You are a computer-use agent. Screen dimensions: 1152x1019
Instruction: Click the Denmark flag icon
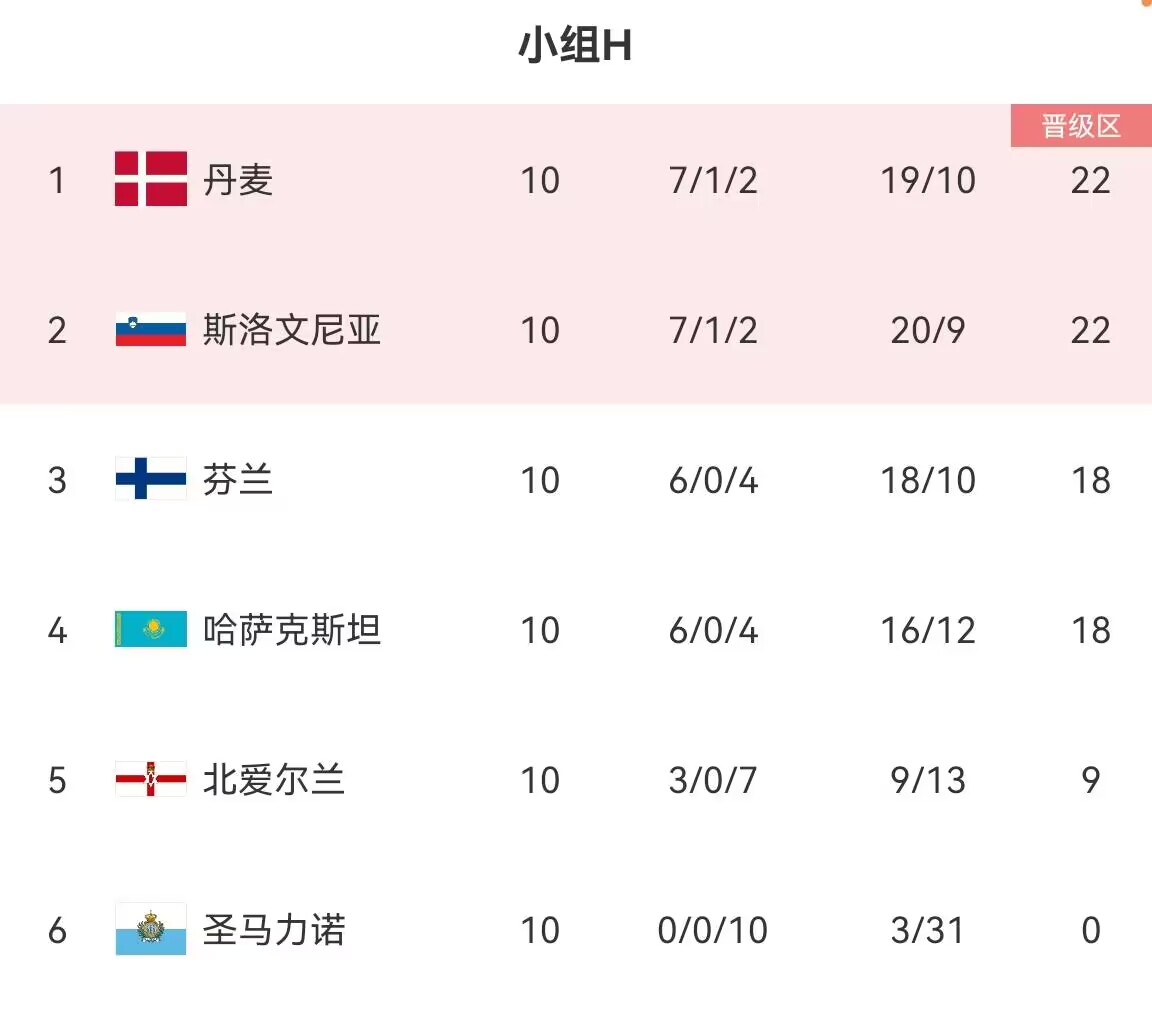click(x=151, y=180)
